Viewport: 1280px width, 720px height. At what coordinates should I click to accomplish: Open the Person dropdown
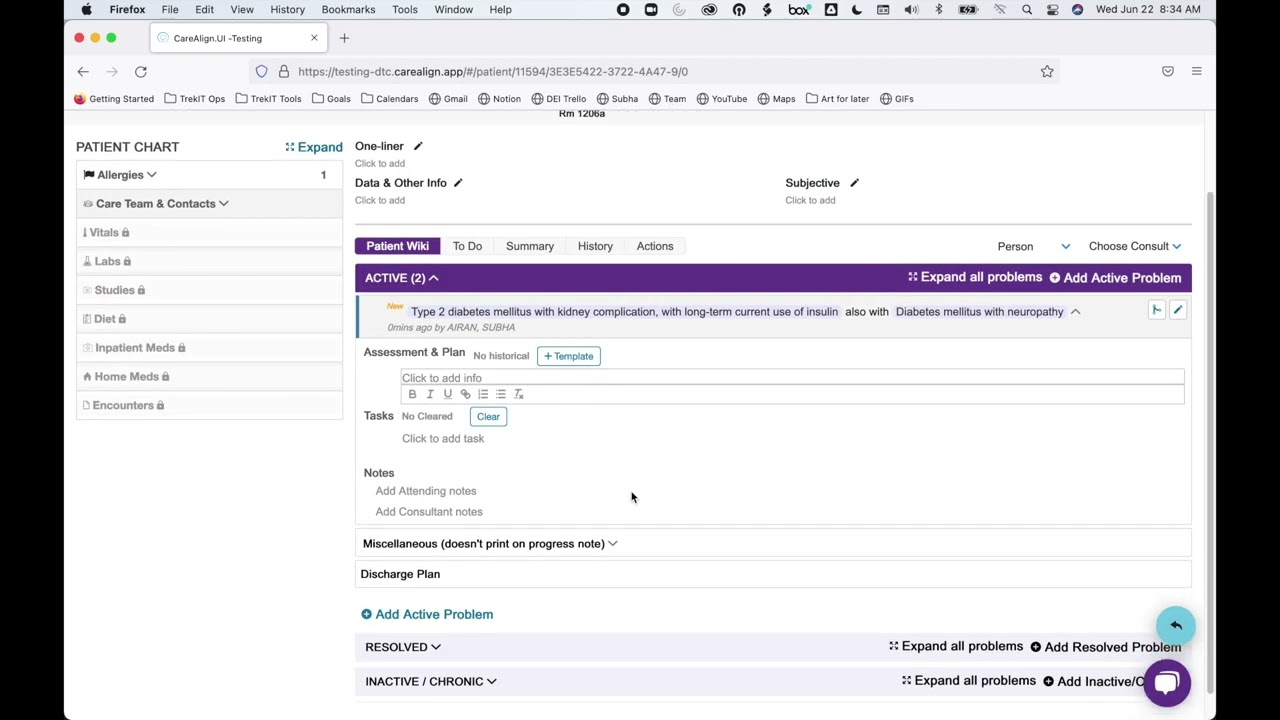point(1033,246)
